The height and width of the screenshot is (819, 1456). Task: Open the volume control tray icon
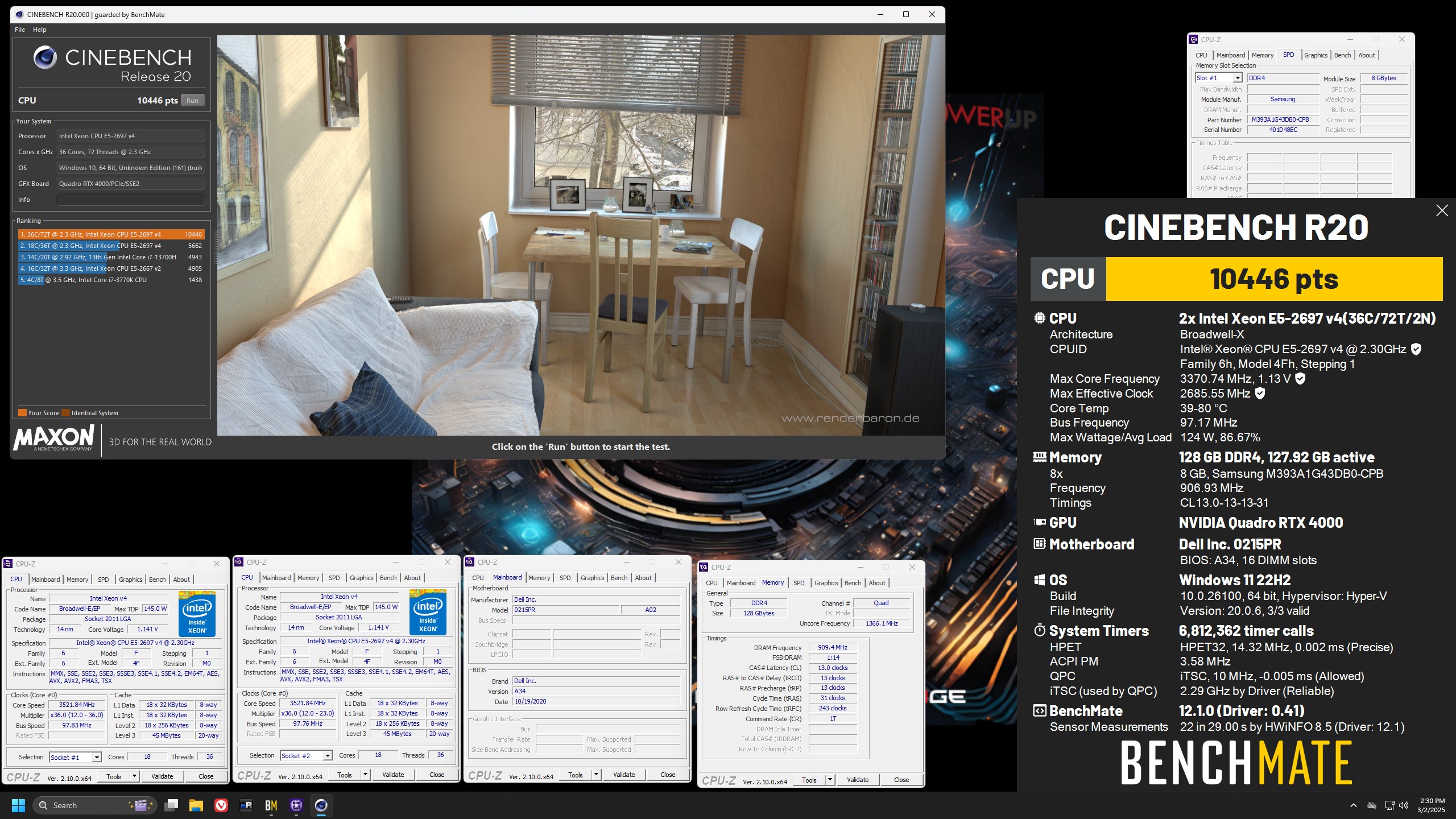1404,805
